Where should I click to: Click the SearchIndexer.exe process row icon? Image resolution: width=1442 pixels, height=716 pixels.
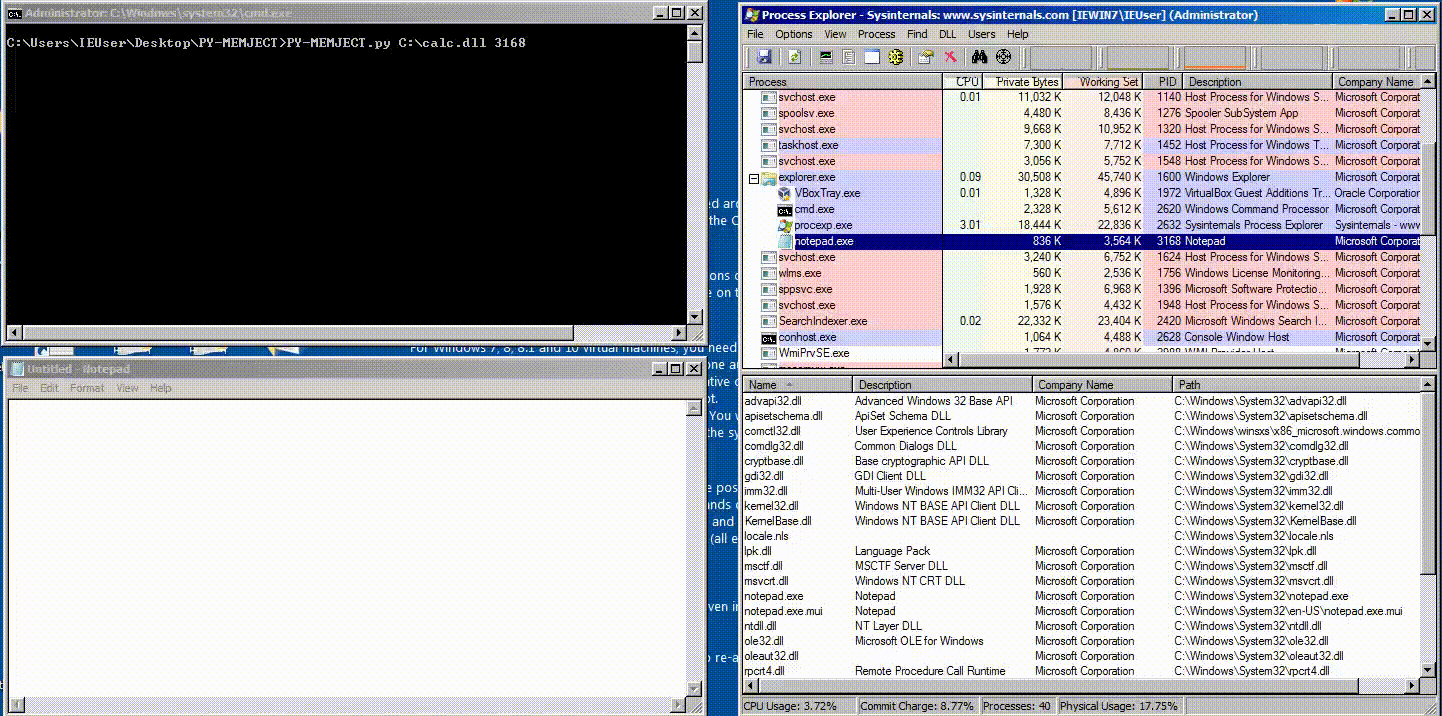[x=769, y=321]
